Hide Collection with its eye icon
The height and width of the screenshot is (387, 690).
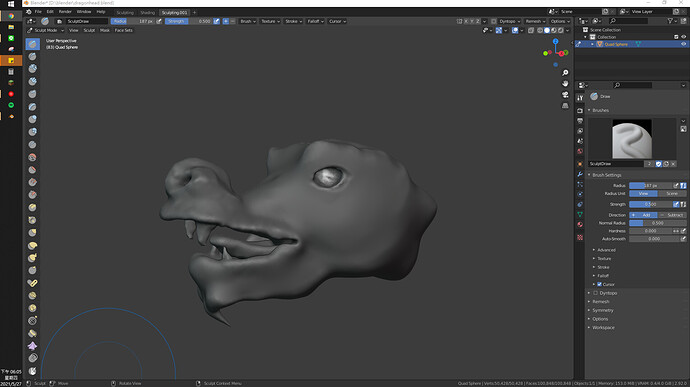click(x=683, y=37)
